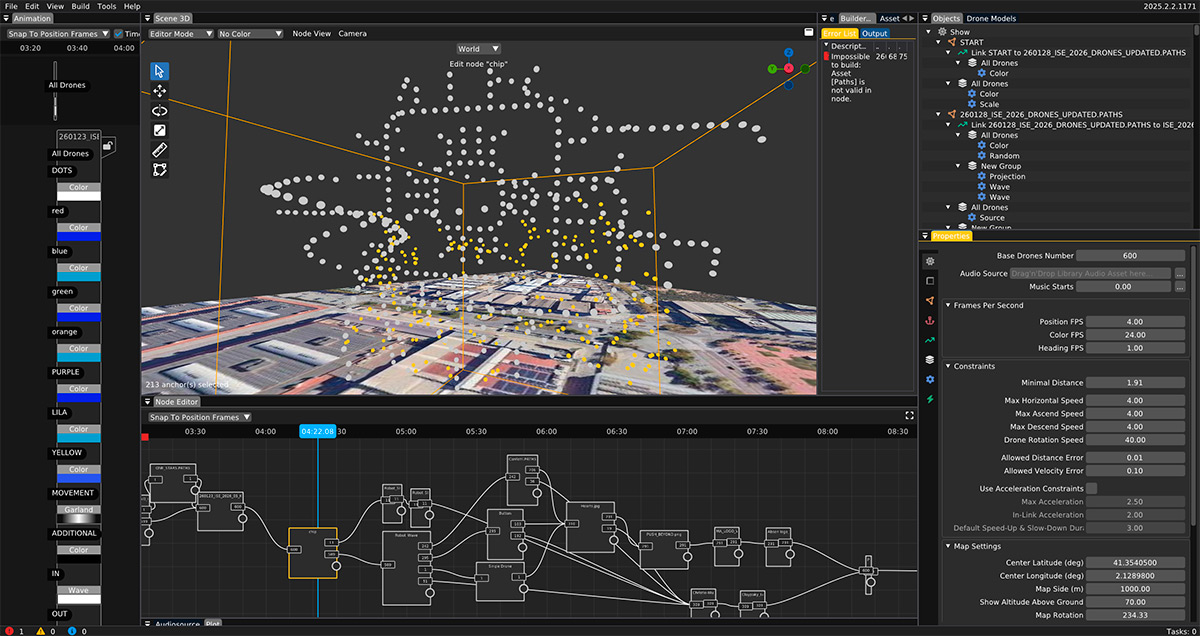Open the green lightning bolt properties section
Image resolution: width=1200 pixels, height=636 pixels.
click(930, 399)
